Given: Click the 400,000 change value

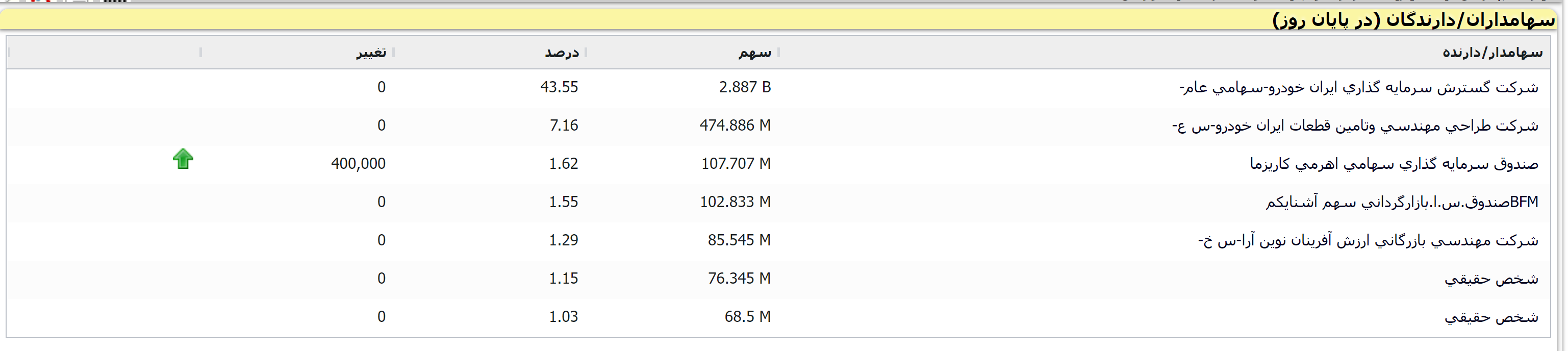Looking at the screenshot, I should (x=358, y=164).
